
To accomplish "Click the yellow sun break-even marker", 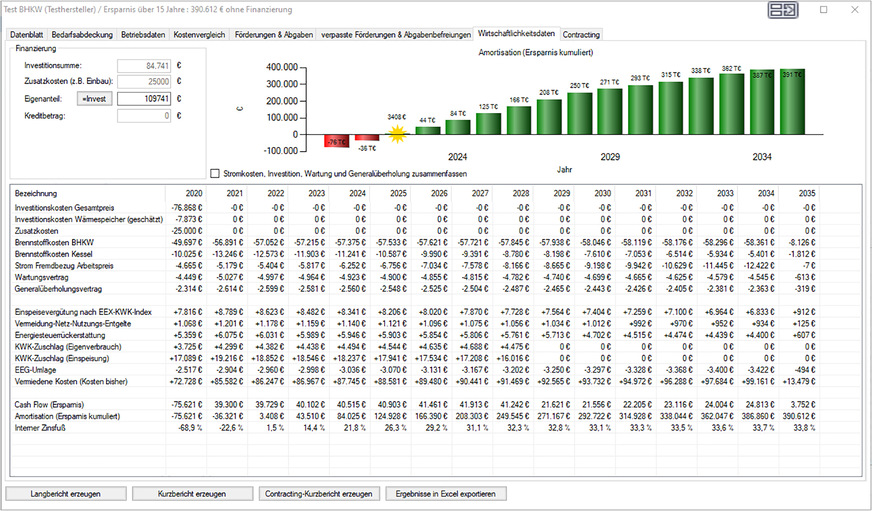I will [x=397, y=133].
